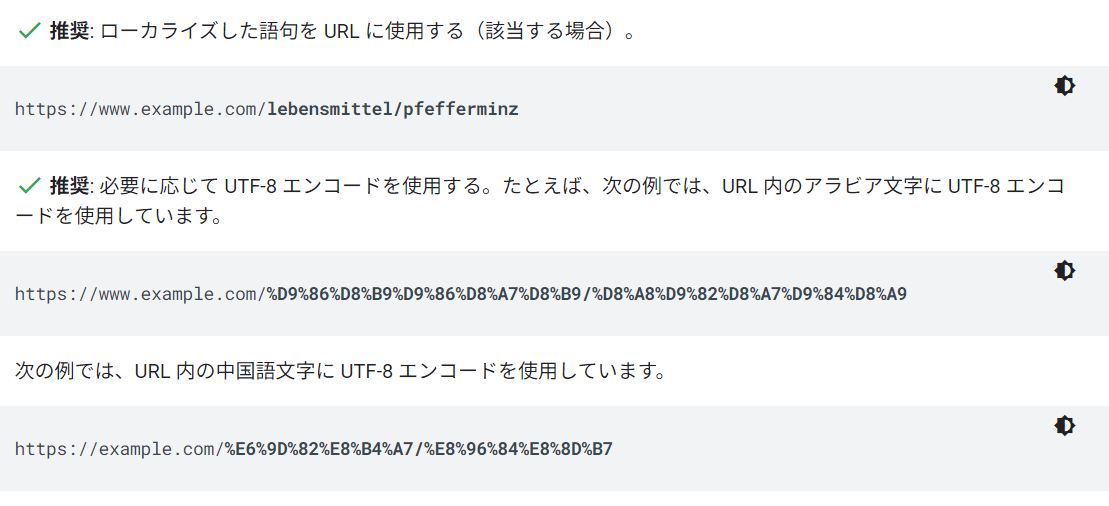1109x506 pixels.
Task: Toggle dark theme on the Arabic URL code block
Action: (x=1064, y=271)
